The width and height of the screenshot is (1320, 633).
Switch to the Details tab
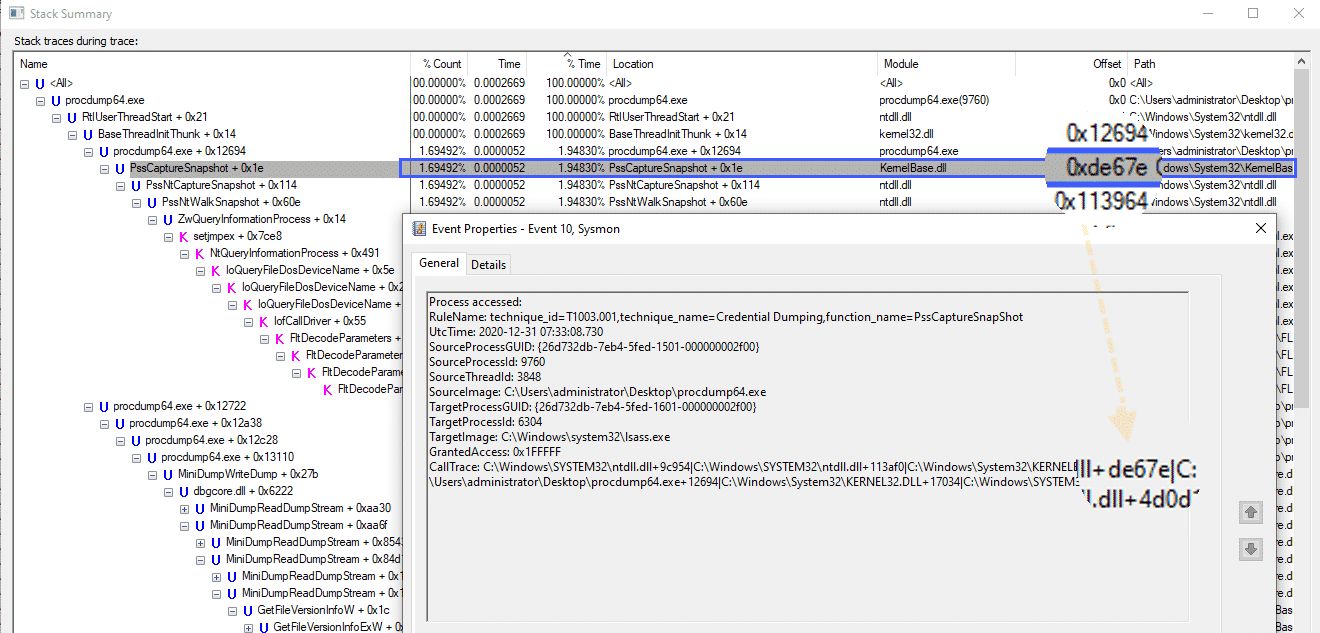coord(488,264)
